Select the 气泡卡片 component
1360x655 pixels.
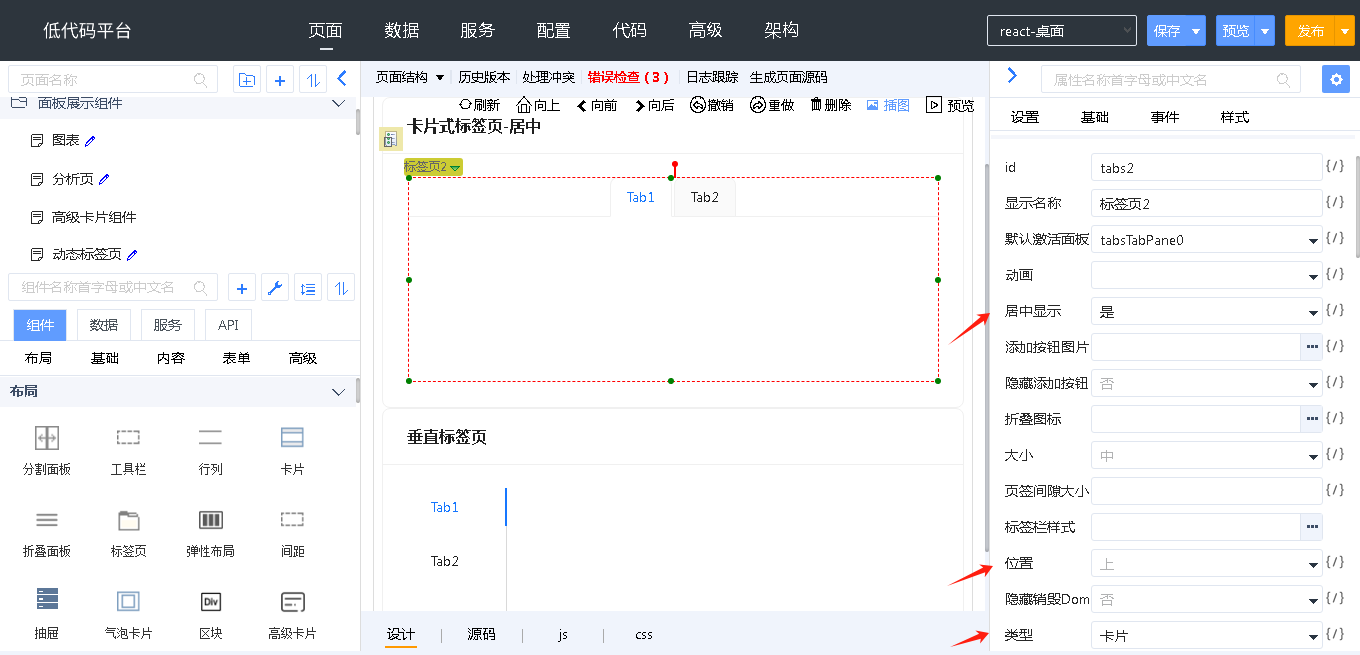point(128,614)
